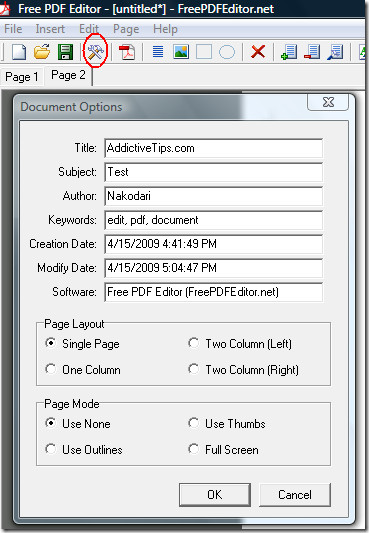Open the Page menu
Viewport: 369px width, 533px height.
(126, 29)
